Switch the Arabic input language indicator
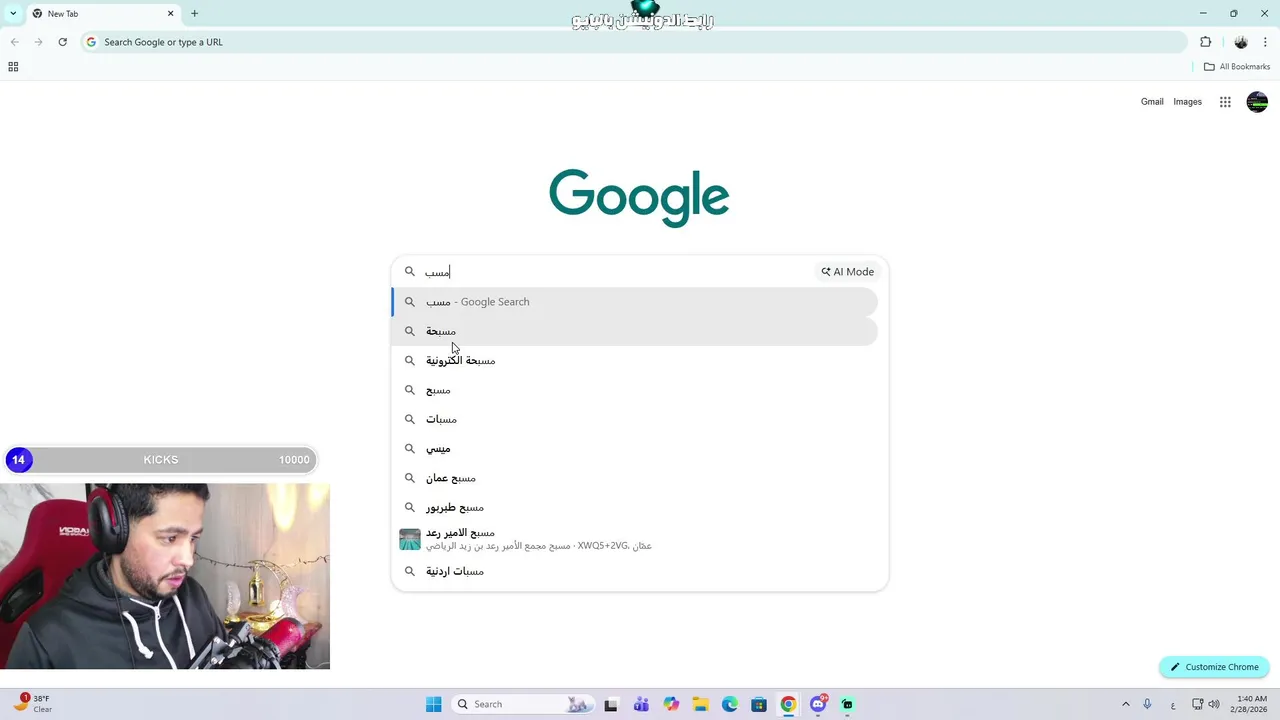The height and width of the screenshot is (720, 1280). (1173, 704)
